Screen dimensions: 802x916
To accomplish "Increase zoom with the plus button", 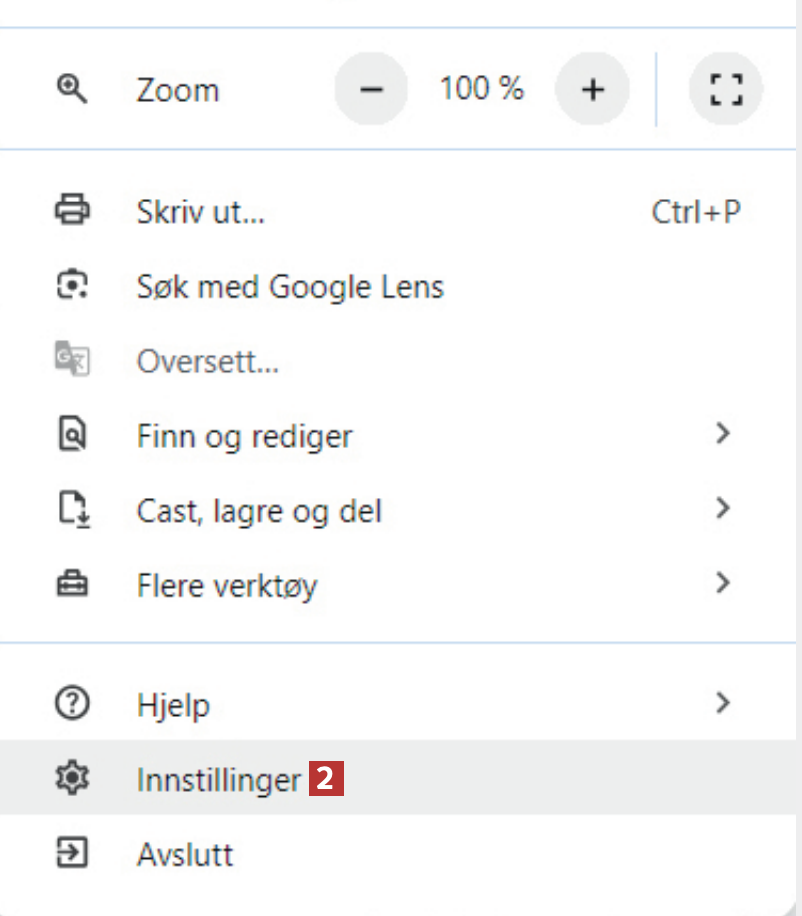I will tap(593, 90).
